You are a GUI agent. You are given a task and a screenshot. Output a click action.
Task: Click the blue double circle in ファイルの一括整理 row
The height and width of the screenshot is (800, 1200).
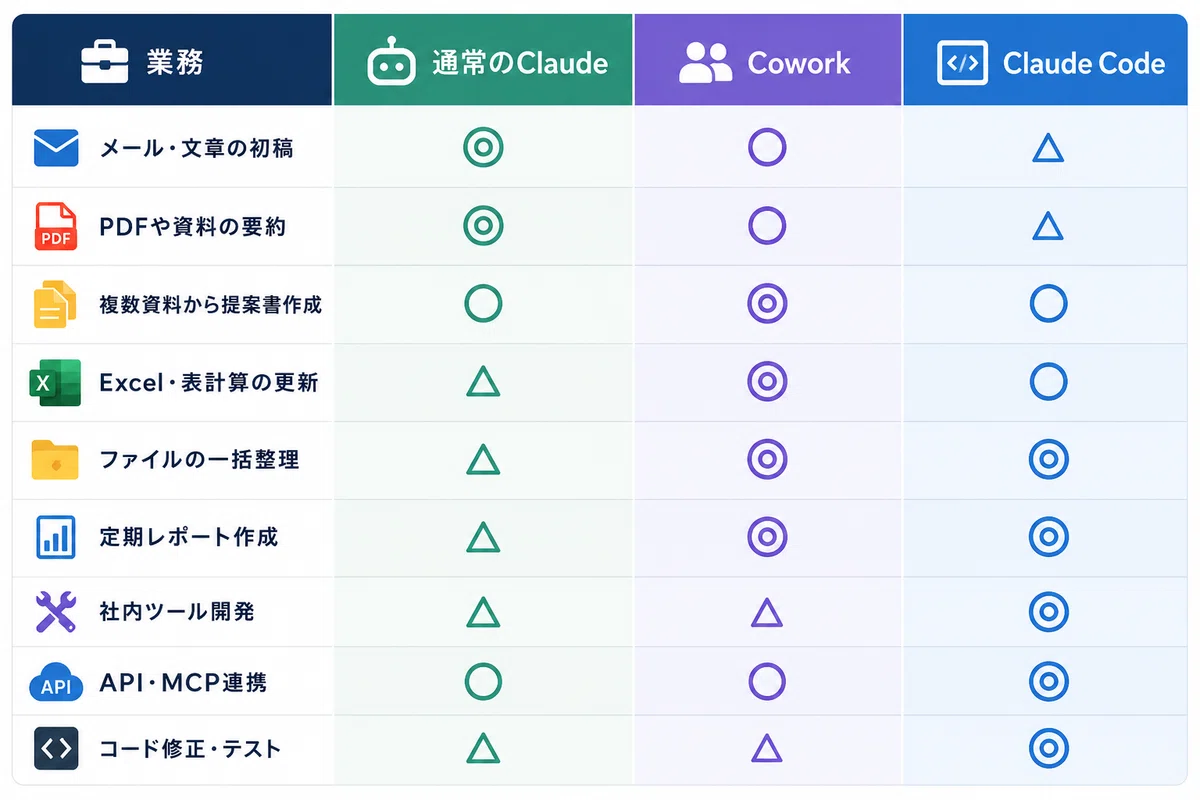(x=1048, y=460)
